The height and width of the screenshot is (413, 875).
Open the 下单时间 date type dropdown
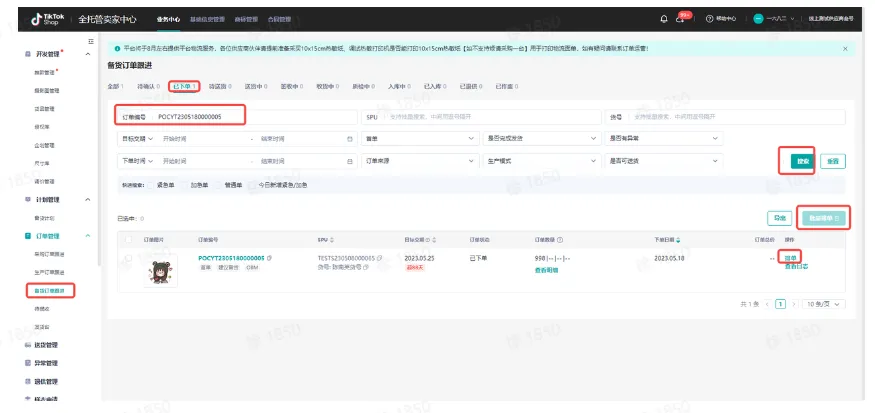pos(137,161)
